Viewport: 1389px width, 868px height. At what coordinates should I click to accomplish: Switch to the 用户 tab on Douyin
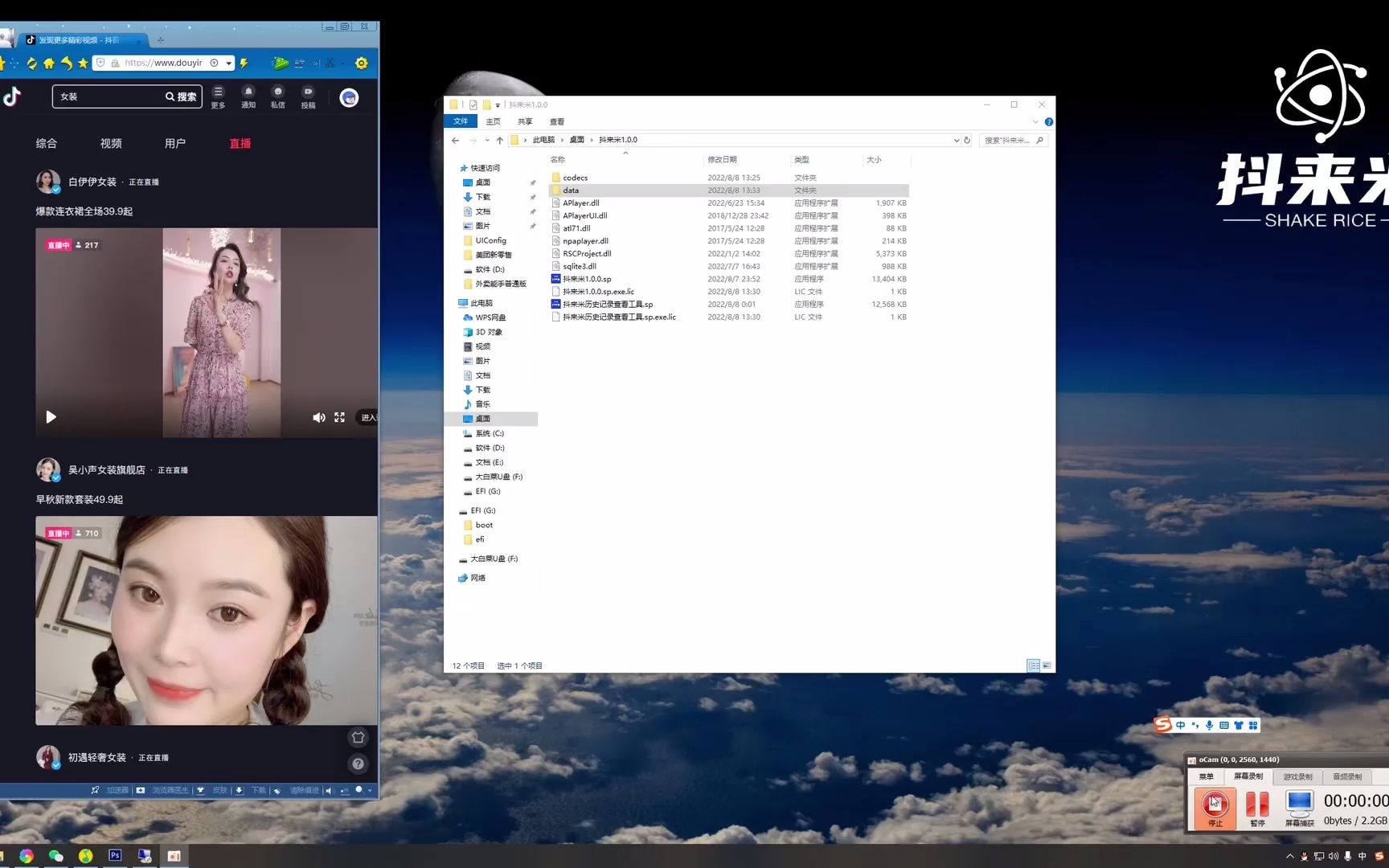[175, 143]
